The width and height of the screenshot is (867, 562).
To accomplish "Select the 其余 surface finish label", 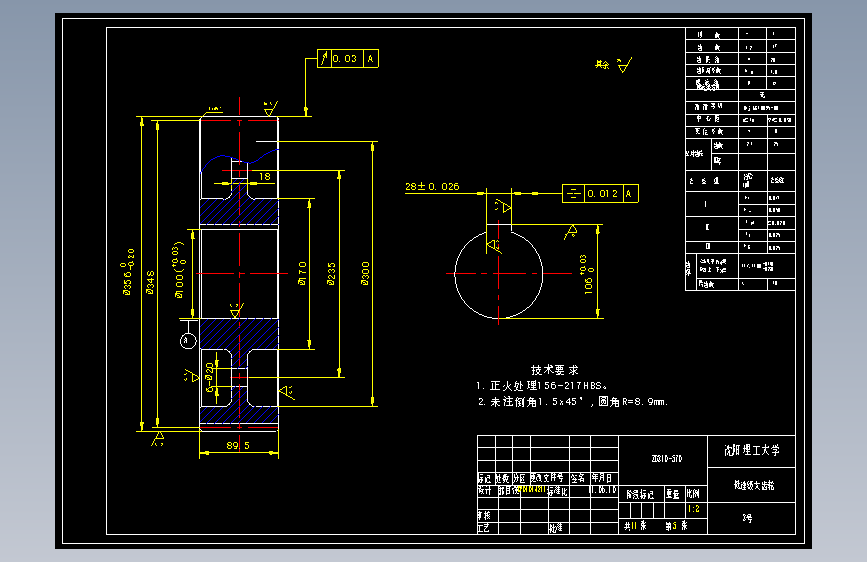I will [x=602, y=65].
